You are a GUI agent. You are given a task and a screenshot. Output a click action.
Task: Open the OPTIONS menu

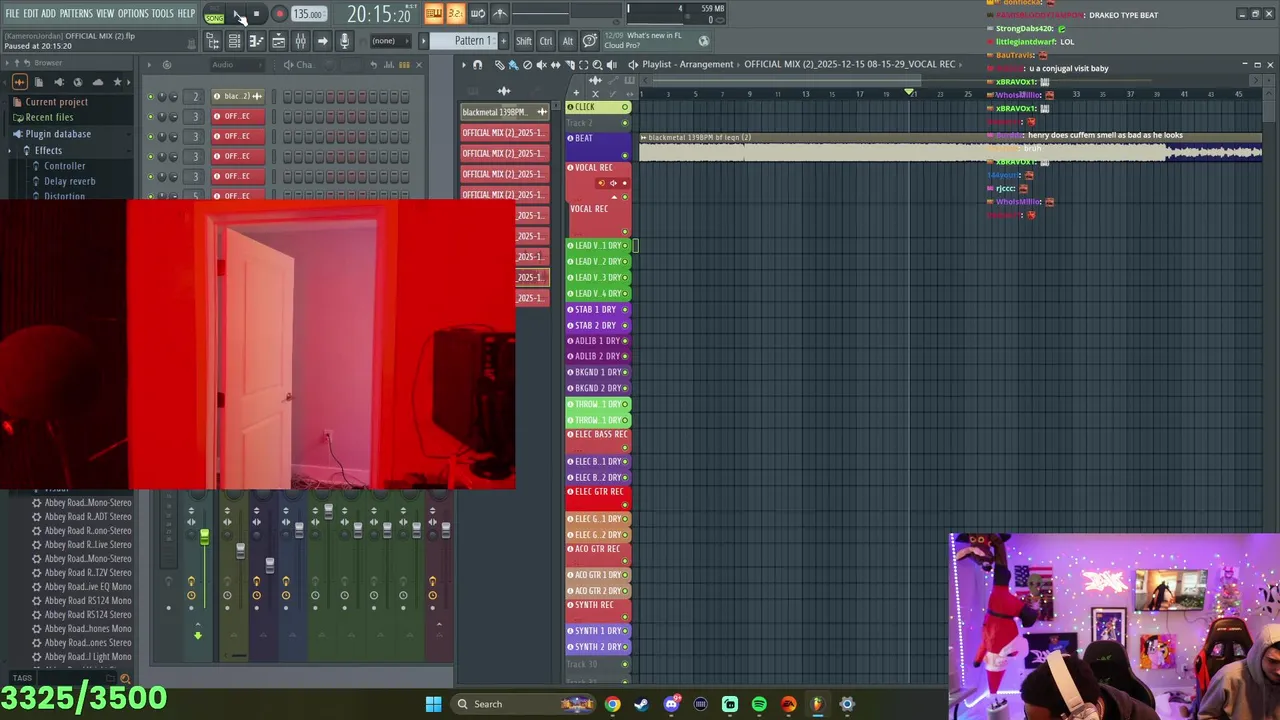[133, 14]
